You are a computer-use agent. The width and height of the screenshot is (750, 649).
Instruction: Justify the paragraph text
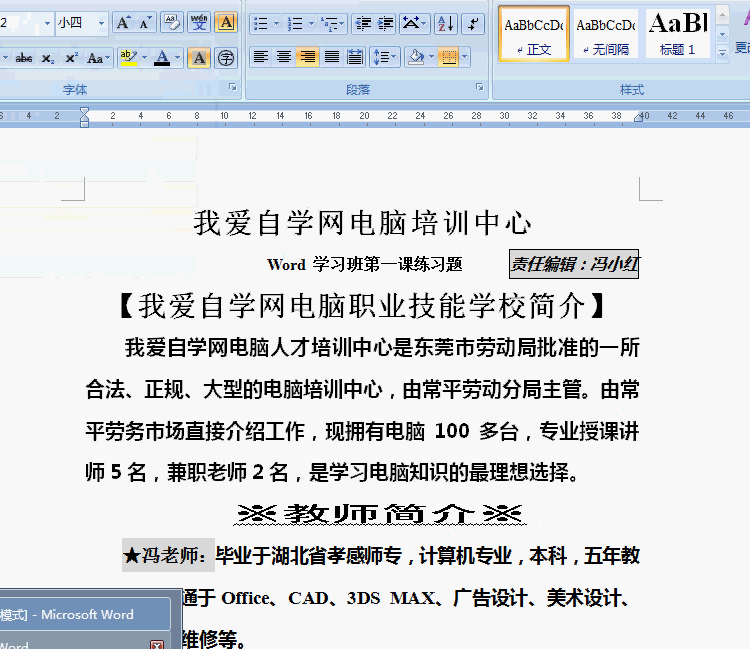tap(331, 57)
